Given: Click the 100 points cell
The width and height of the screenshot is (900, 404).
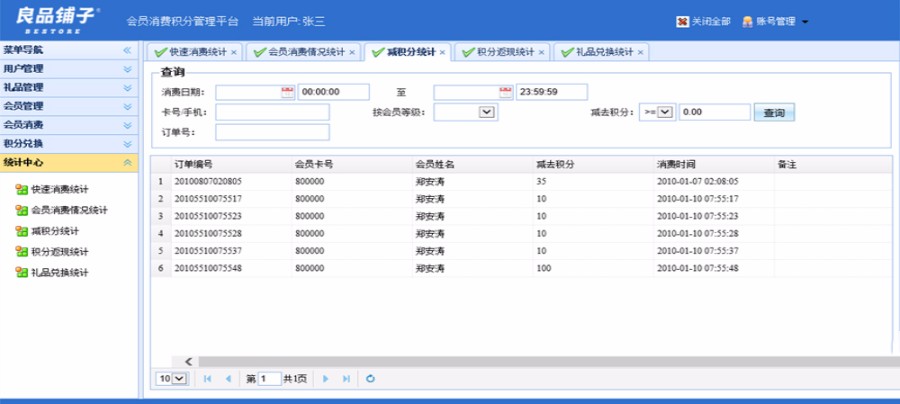Looking at the screenshot, I should (593, 268).
